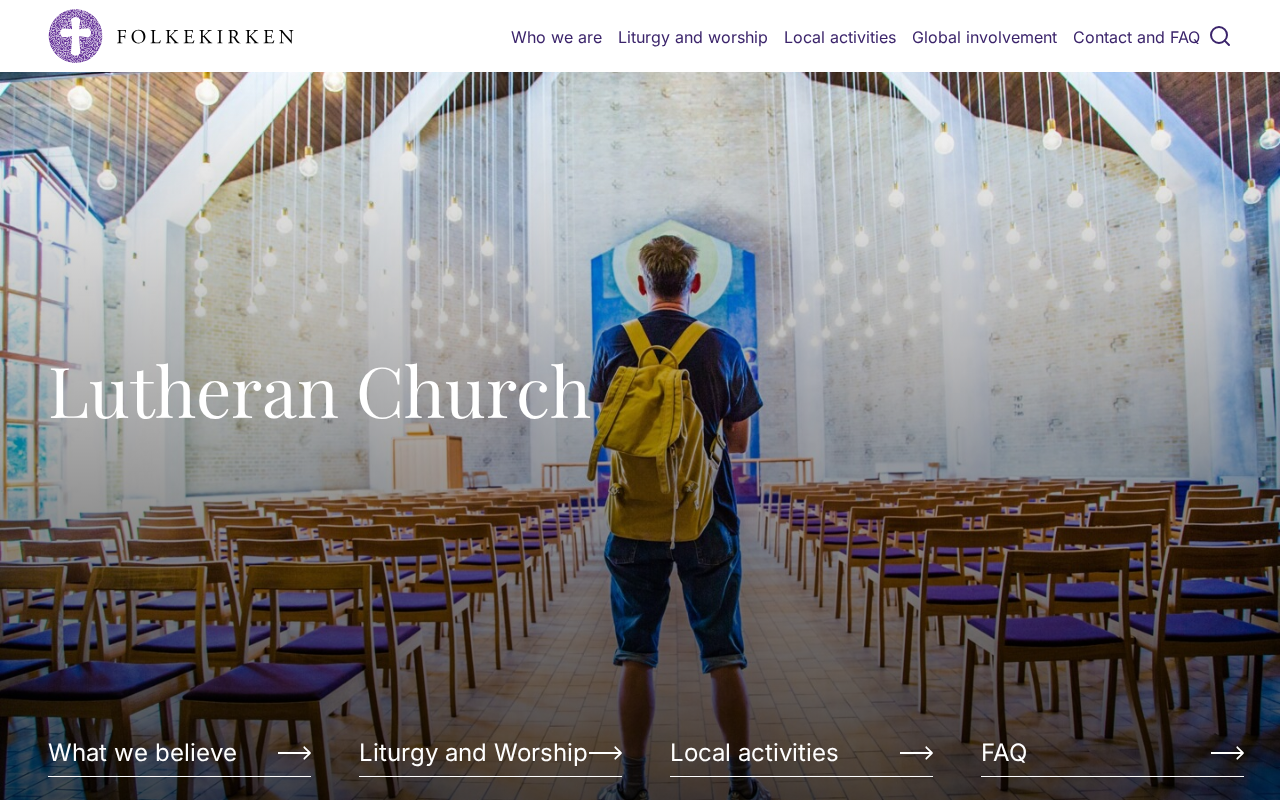The width and height of the screenshot is (1280, 800).
Task: Click the arrow beside Liturgy and Worship
Action: tap(605, 753)
